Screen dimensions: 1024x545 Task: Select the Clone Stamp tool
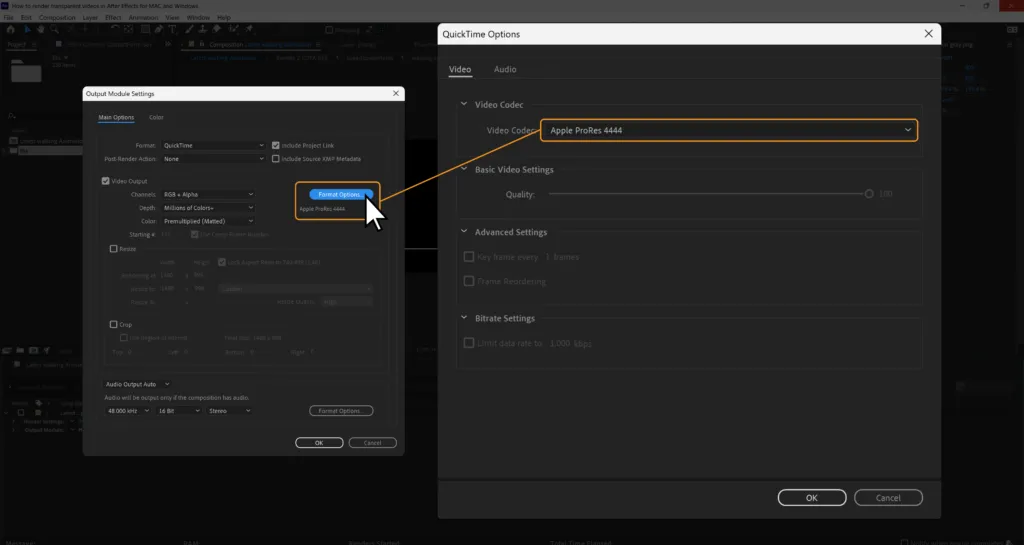coord(203,29)
